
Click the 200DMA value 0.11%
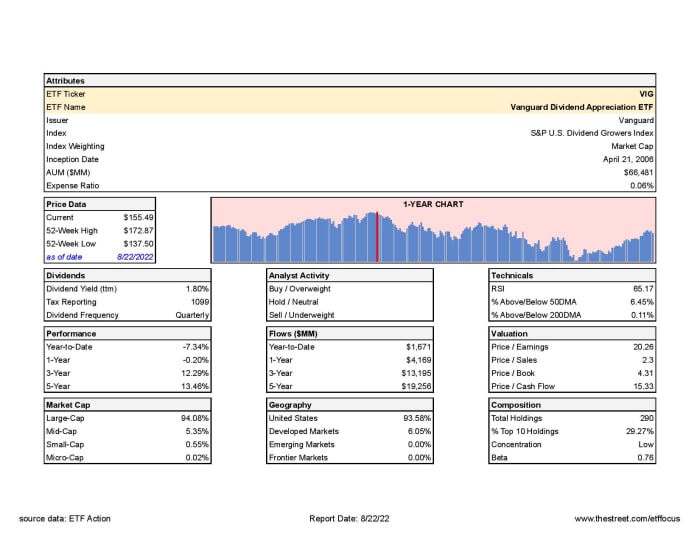tap(642, 315)
